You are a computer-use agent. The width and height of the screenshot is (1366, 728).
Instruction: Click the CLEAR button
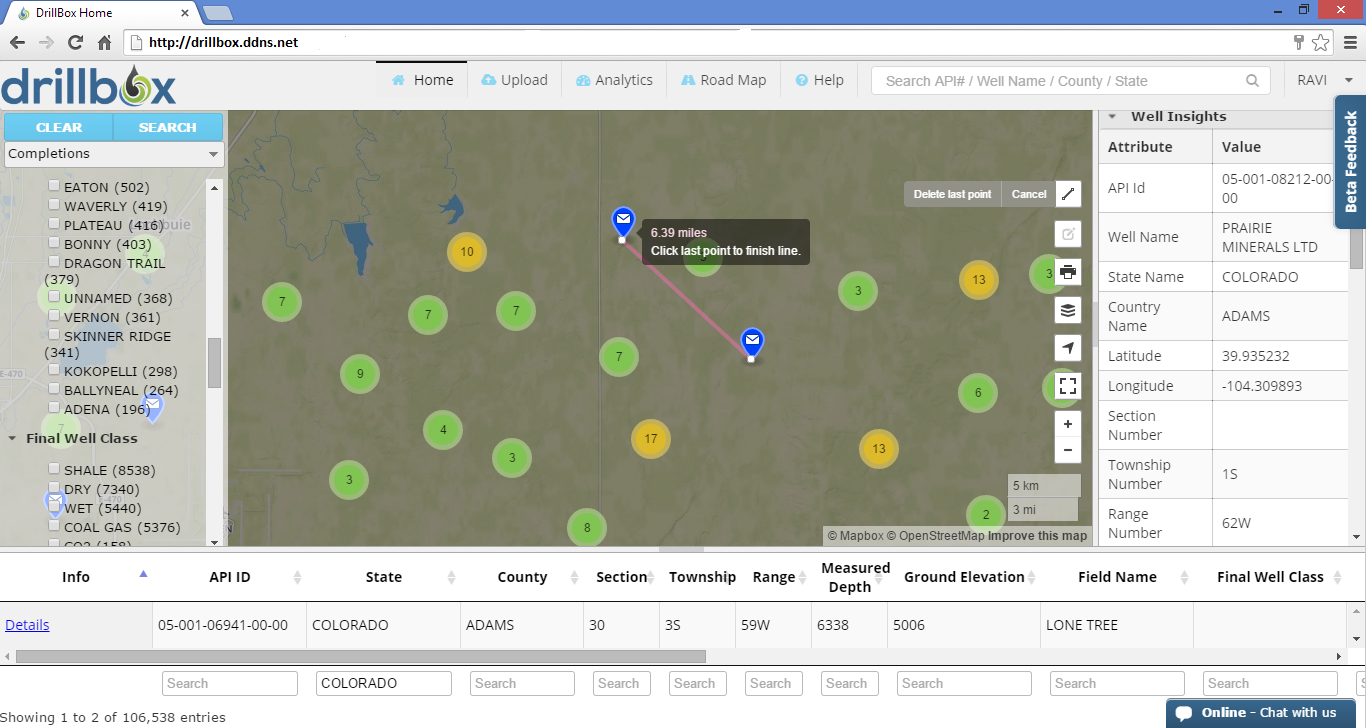click(59, 128)
